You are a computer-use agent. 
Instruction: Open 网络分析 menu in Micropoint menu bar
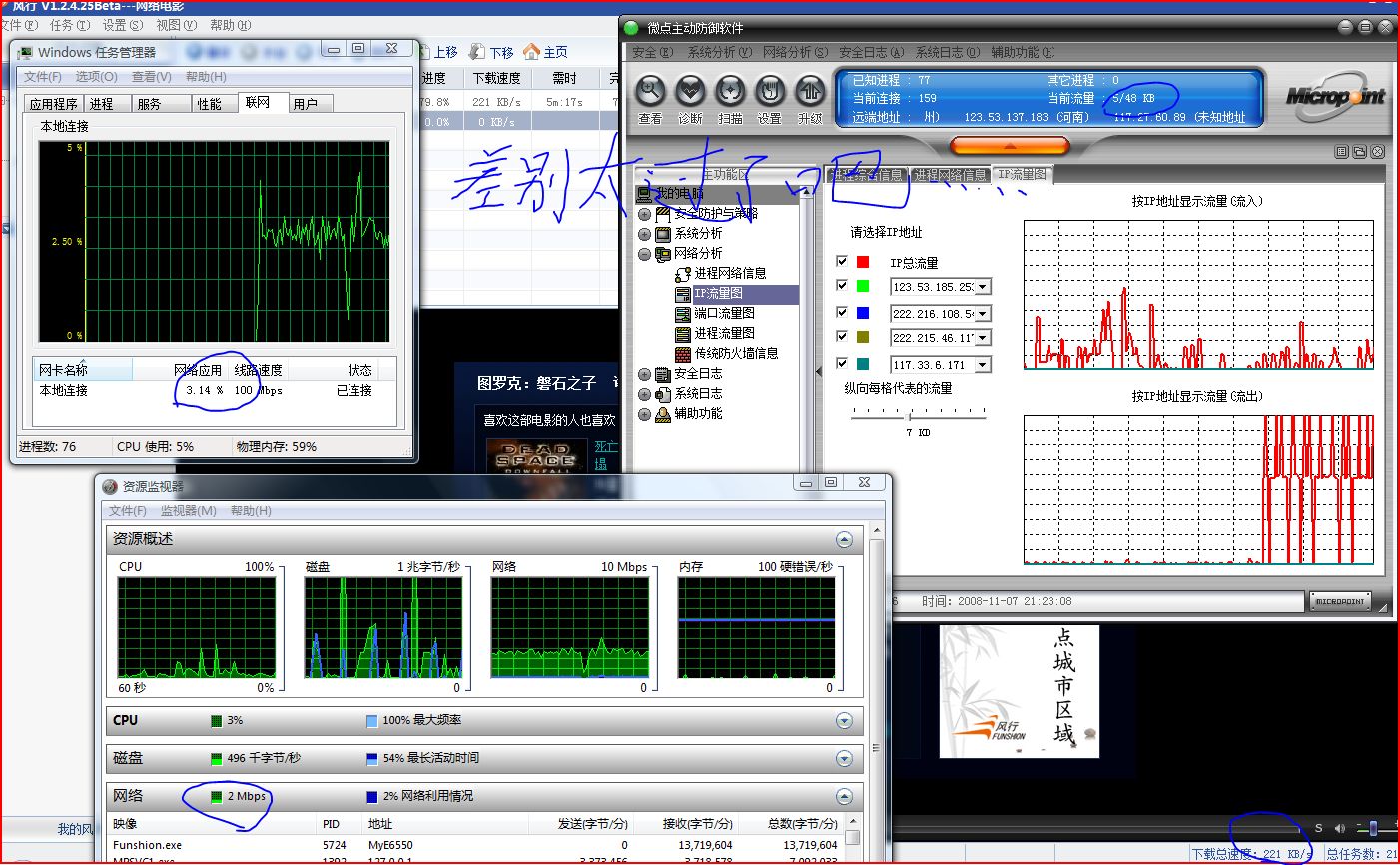[795, 52]
